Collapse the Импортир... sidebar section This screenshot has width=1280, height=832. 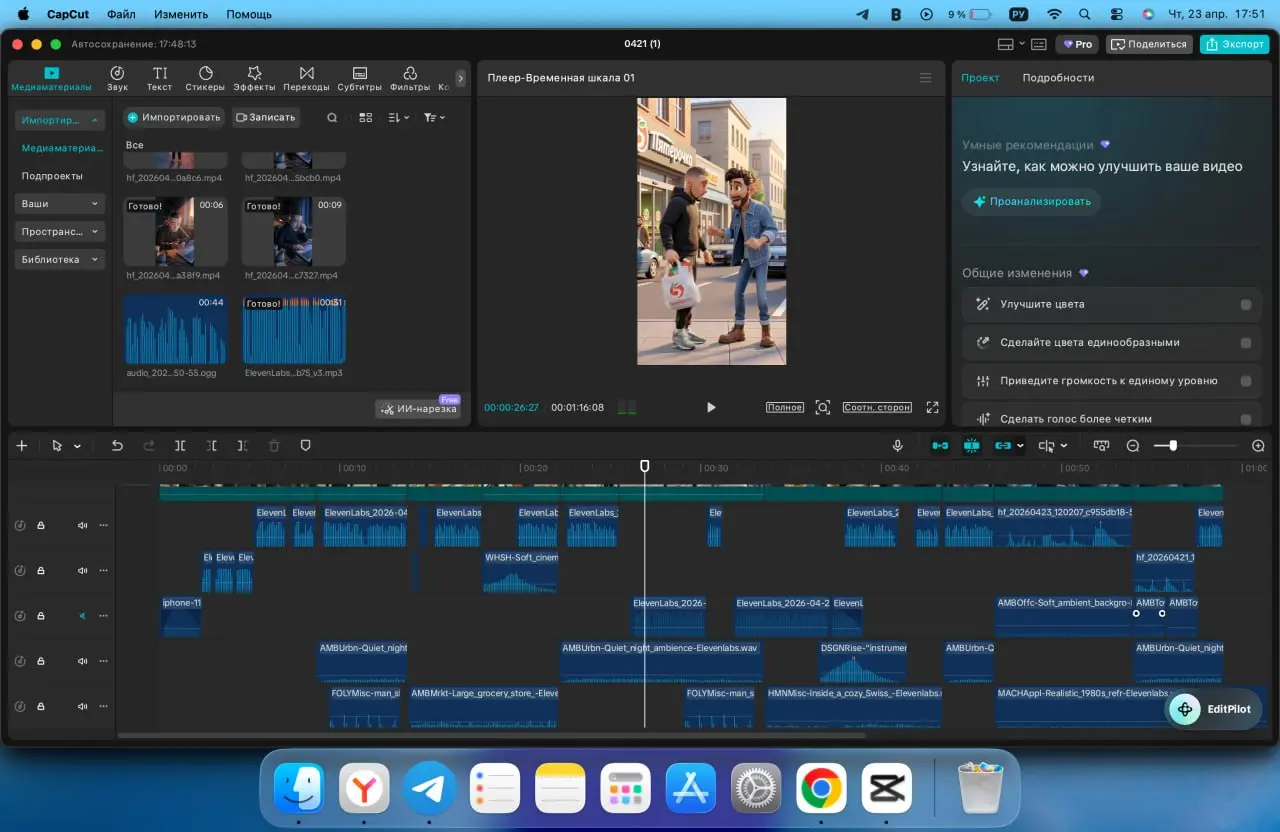click(x=60, y=120)
